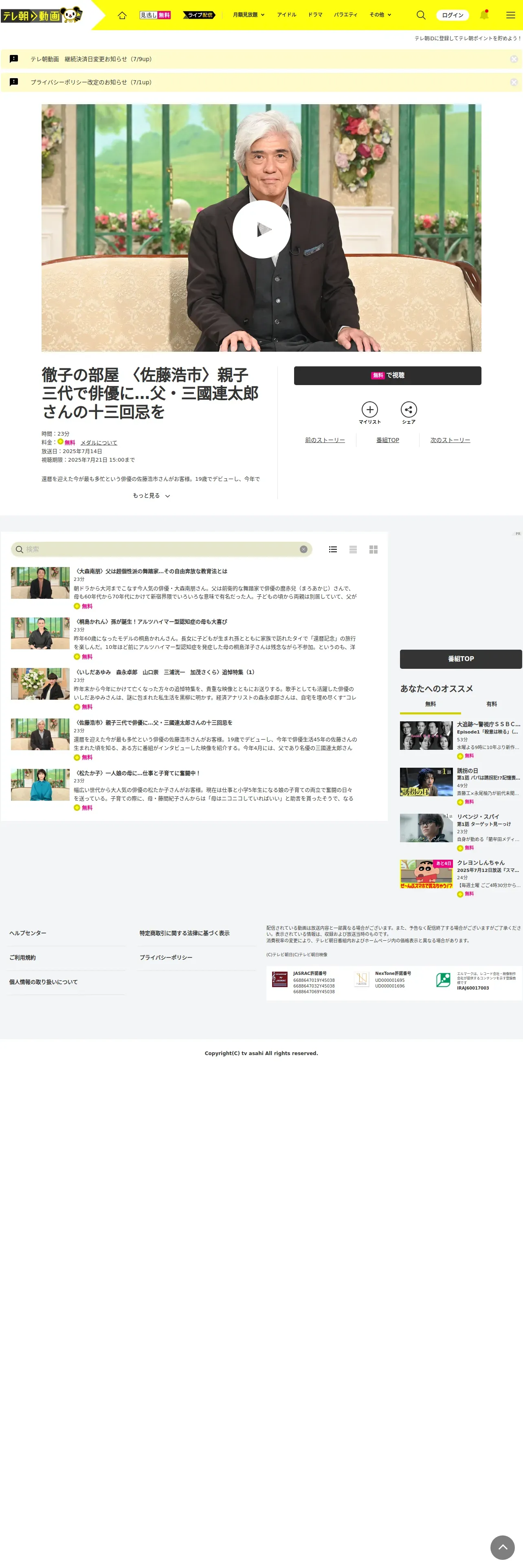The width and height of the screenshot is (523, 1568).
Task: Select バラエティ in the navigation
Action: pos(345,15)
